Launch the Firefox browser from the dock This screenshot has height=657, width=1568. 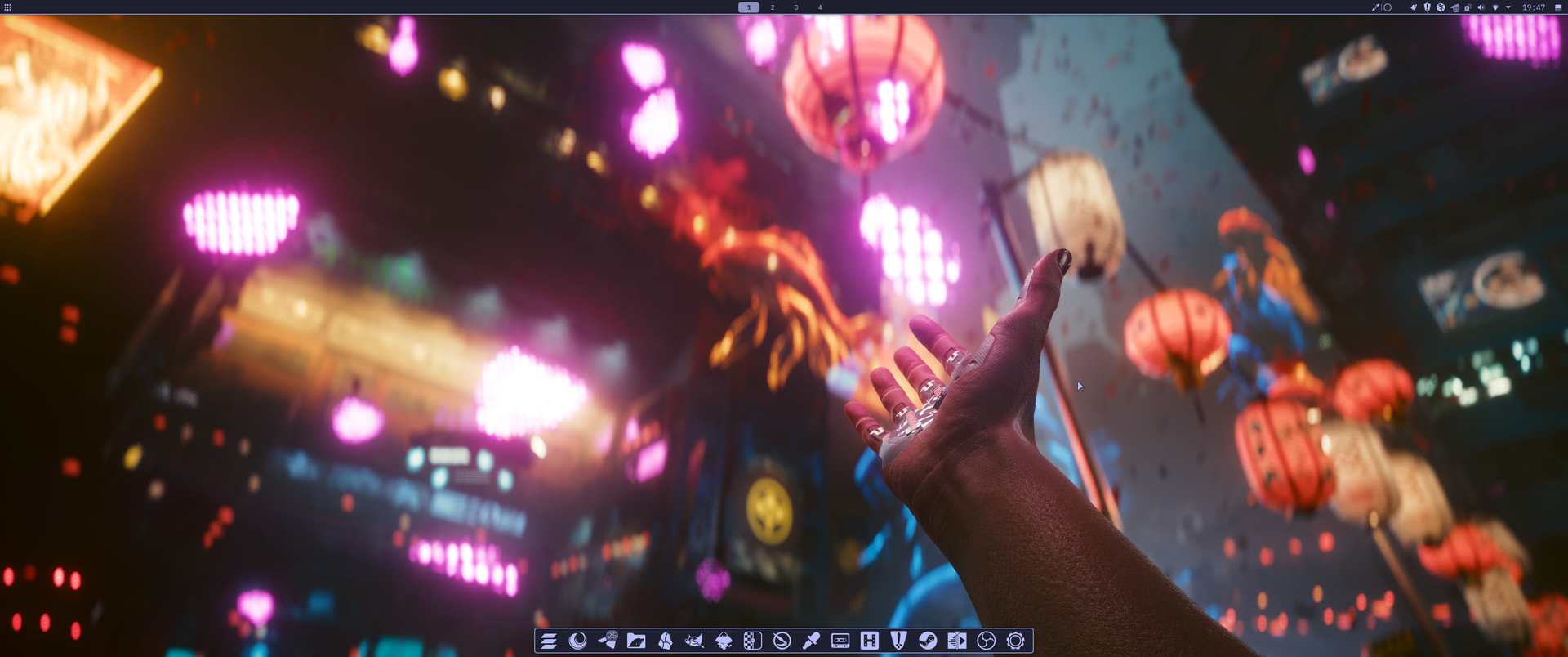pyautogui.click(x=577, y=641)
